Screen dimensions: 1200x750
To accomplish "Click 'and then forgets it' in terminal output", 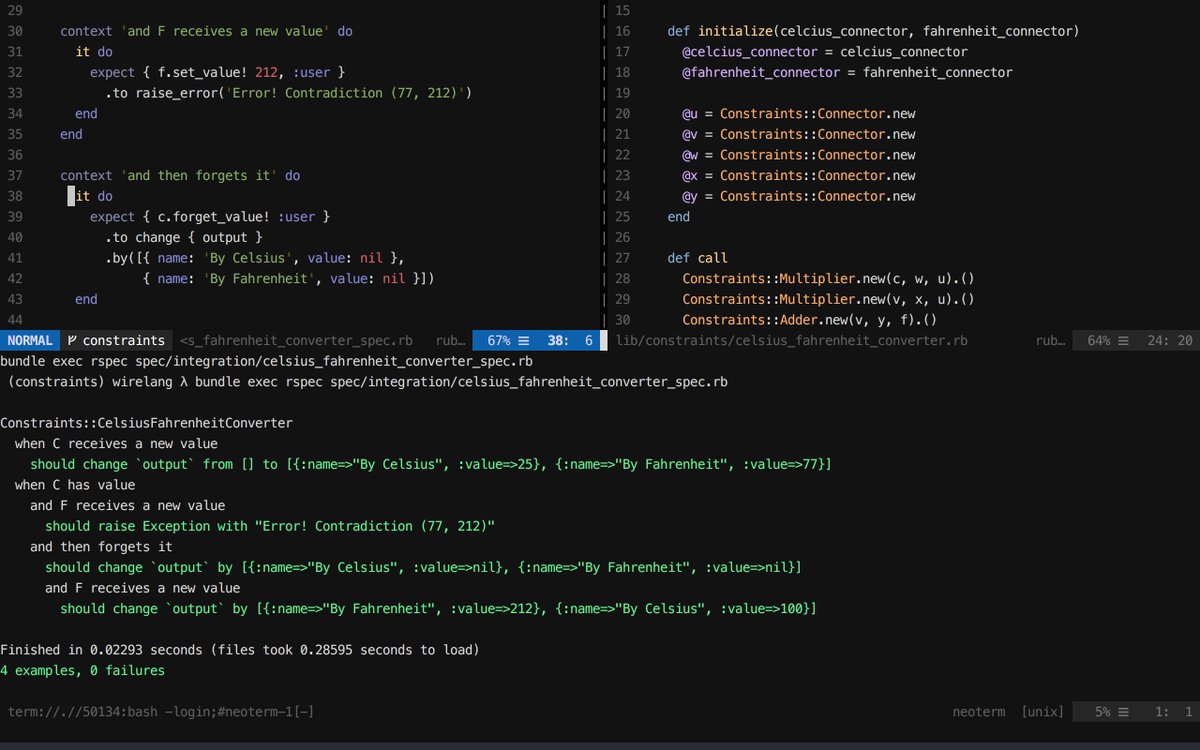I will pyautogui.click(x=101, y=546).
